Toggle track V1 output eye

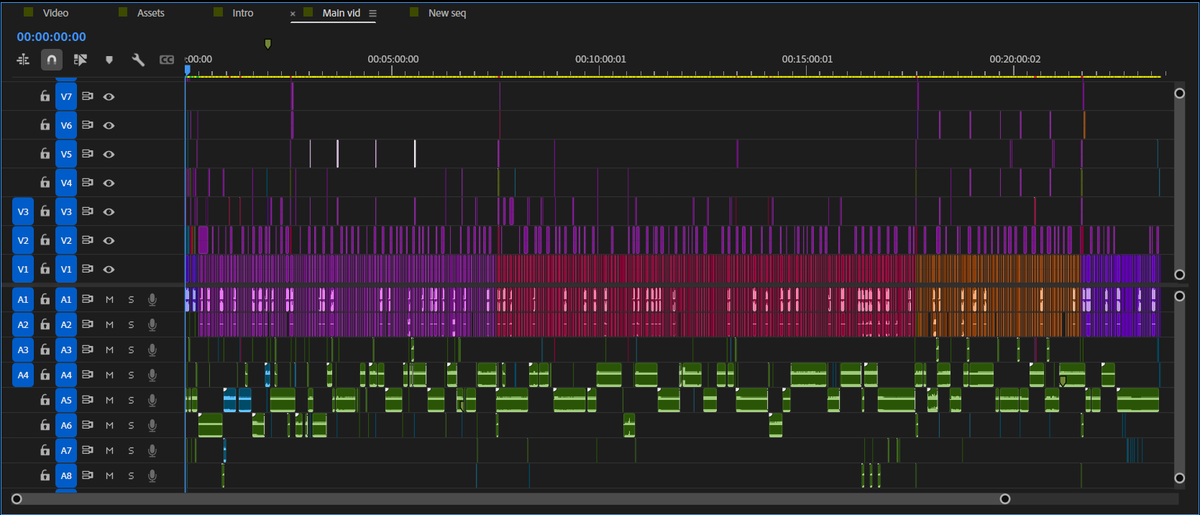tap(109, 269)
